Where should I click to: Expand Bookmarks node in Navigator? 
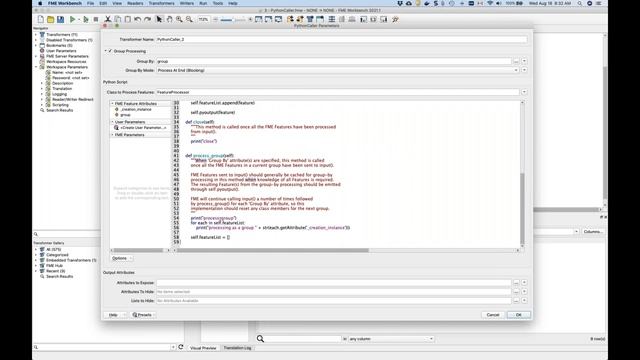pyautogui.click(x=36, y=45)
